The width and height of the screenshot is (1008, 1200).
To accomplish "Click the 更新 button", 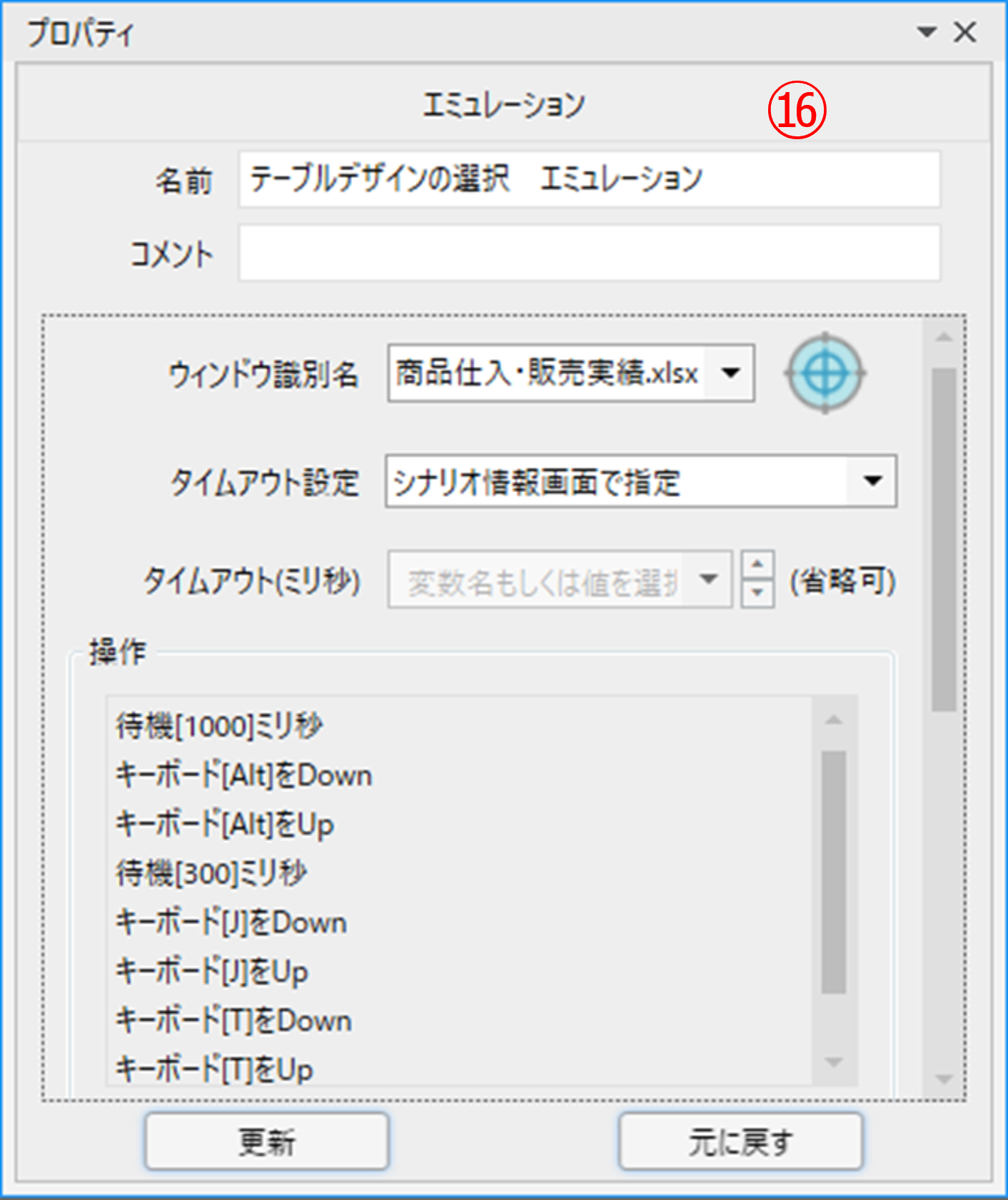I will (267, 1141).
